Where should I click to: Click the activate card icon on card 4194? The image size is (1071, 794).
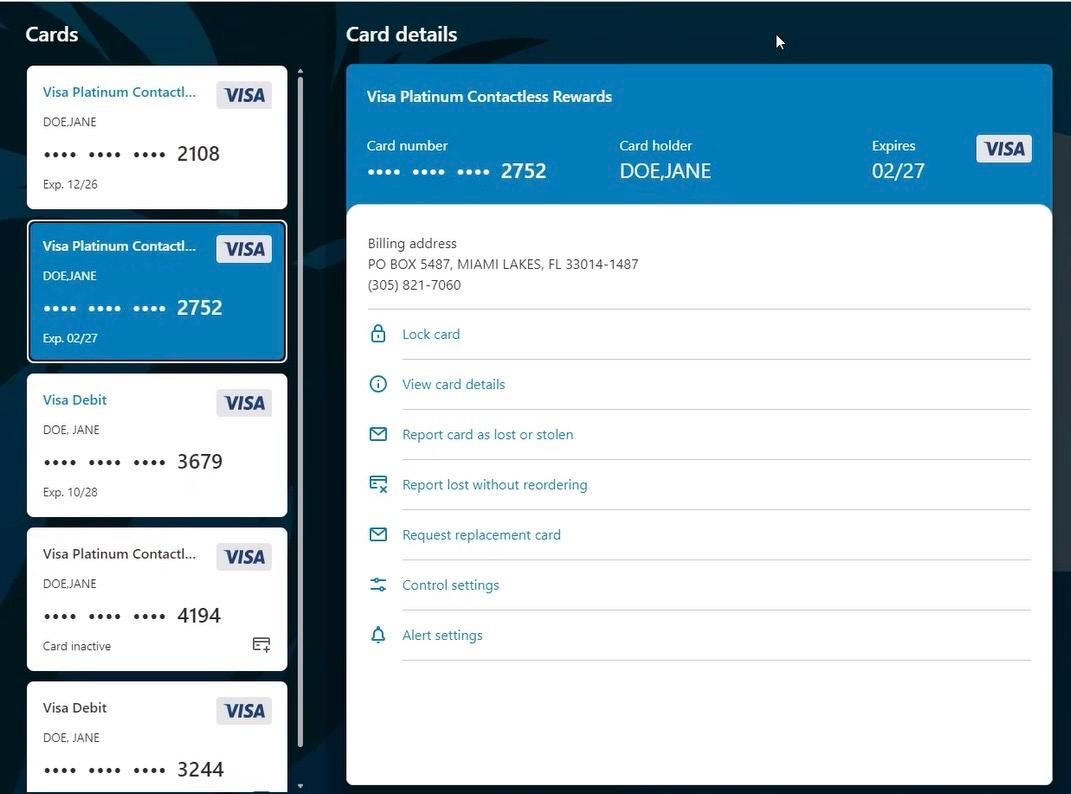click(261, 645)
